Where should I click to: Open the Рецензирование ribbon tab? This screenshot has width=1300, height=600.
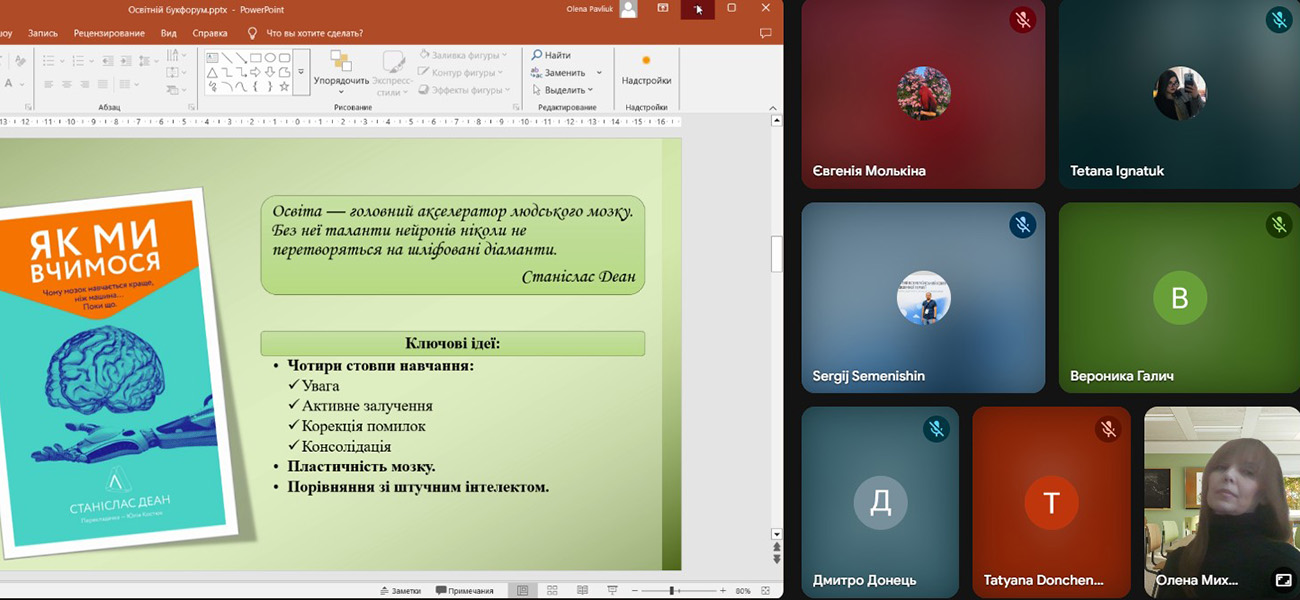coord(109,33)
